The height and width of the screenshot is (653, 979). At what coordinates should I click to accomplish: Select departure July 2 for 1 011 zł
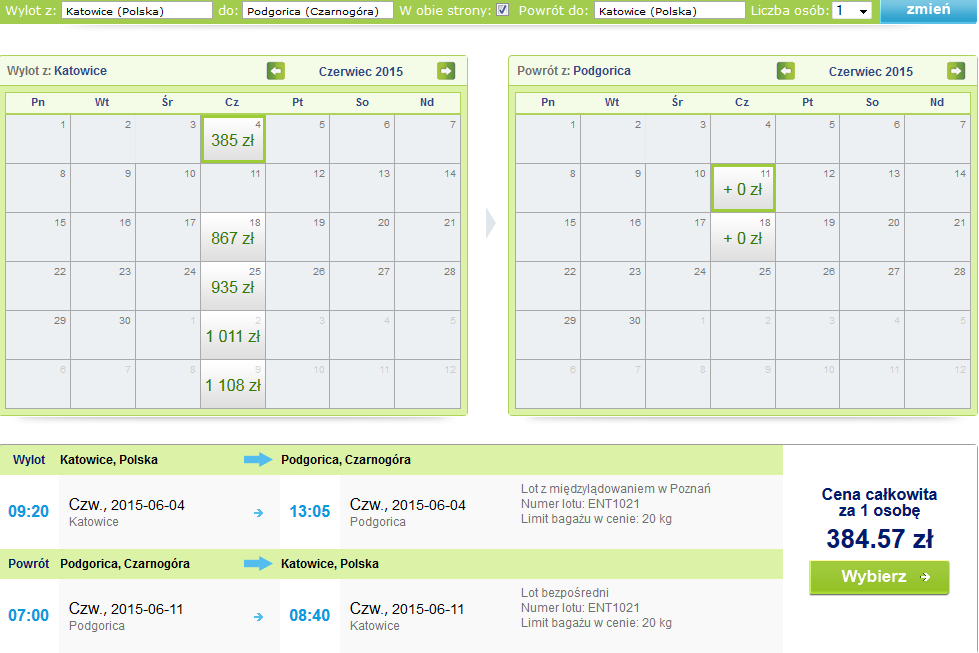(x=233, y=335)
